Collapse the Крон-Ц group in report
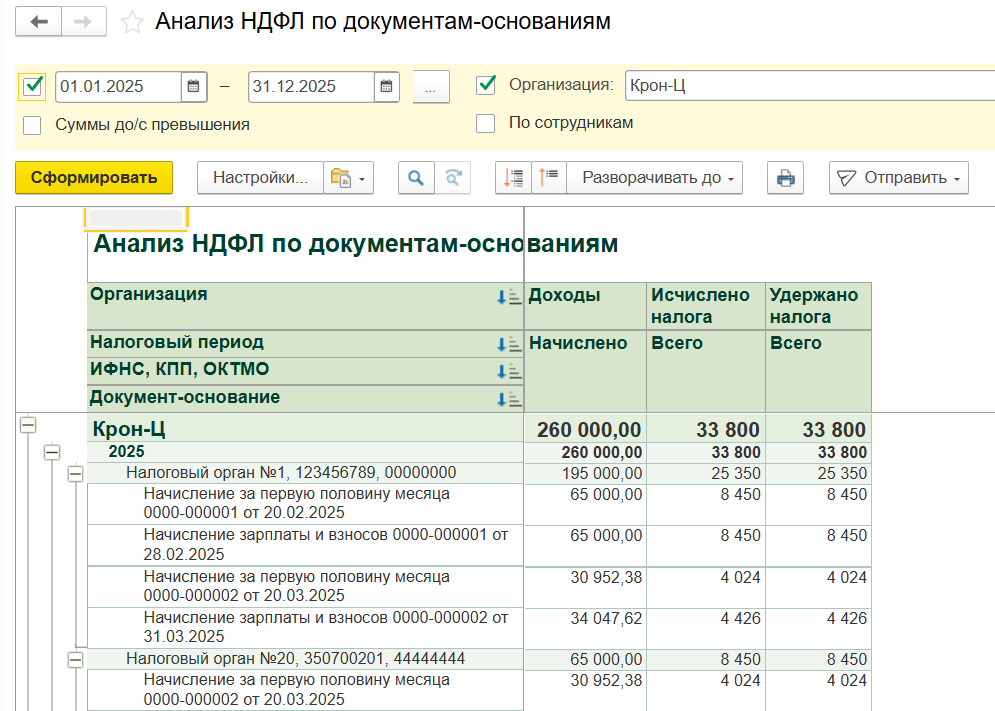Screen dimensions: 995x711 click(28, 425)
